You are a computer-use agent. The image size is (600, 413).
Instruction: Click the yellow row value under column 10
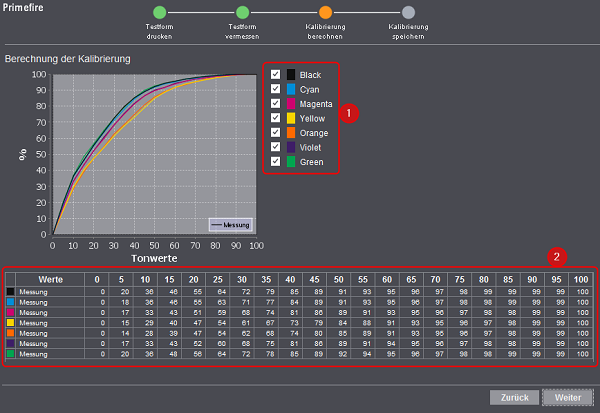click(x=149, y=323)
